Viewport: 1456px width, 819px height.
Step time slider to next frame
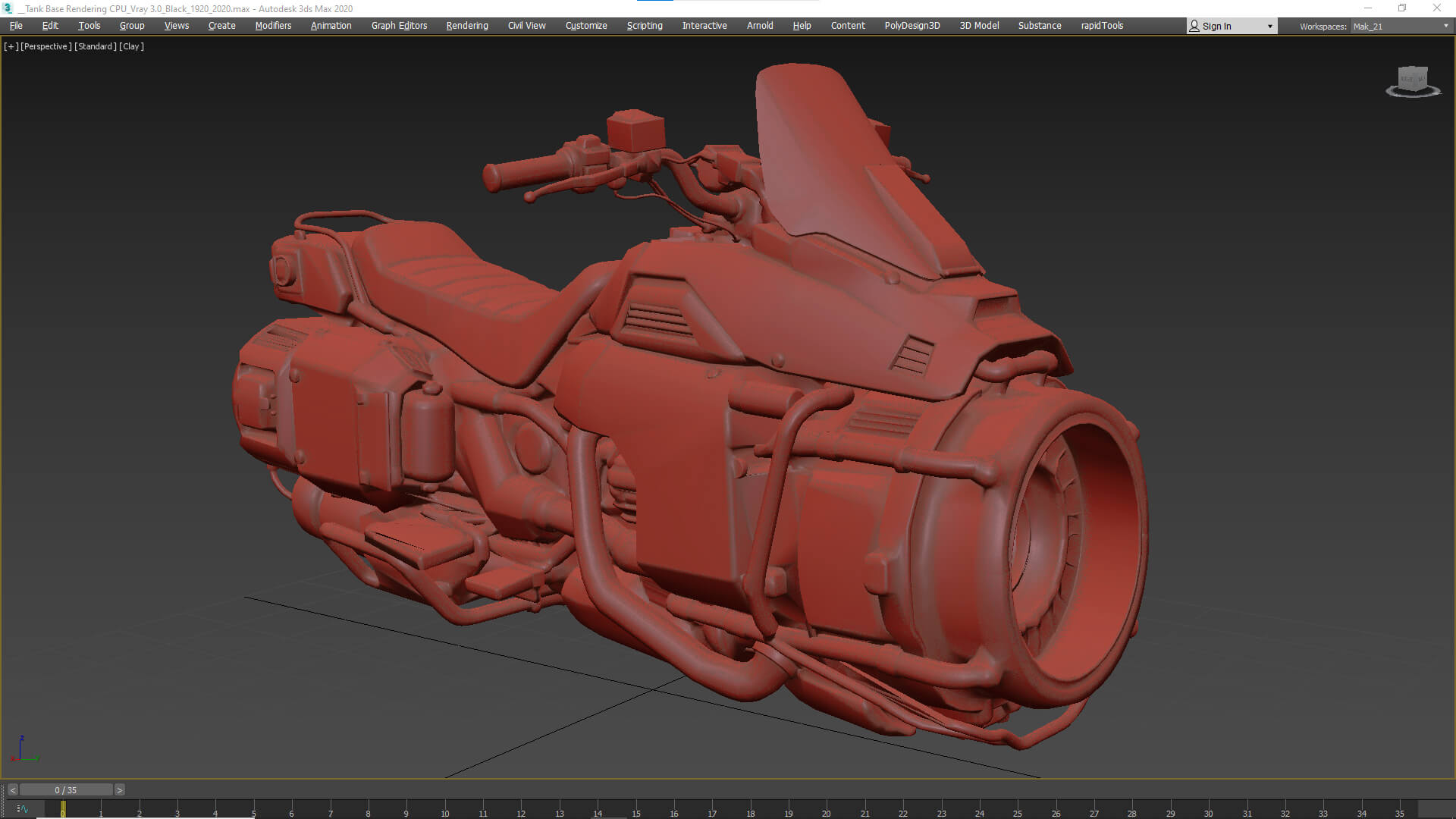pos(119,790)
